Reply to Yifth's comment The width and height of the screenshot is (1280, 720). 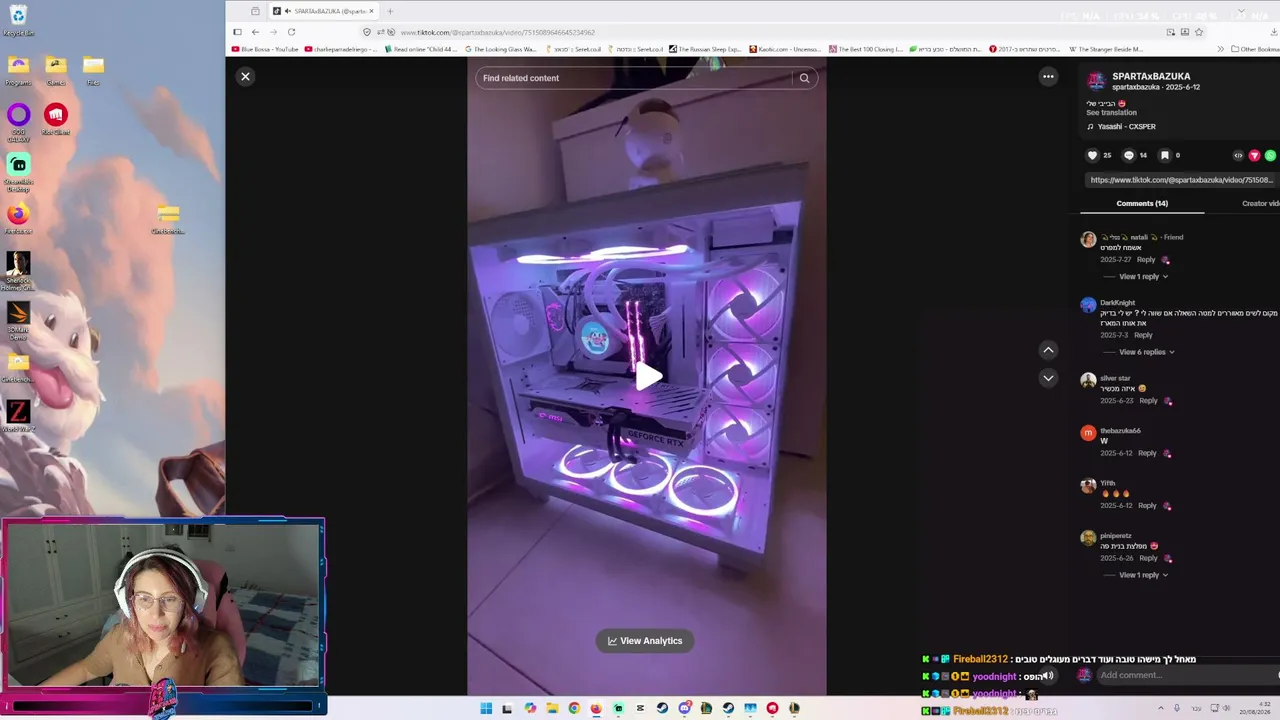[x=1147, y=506]
